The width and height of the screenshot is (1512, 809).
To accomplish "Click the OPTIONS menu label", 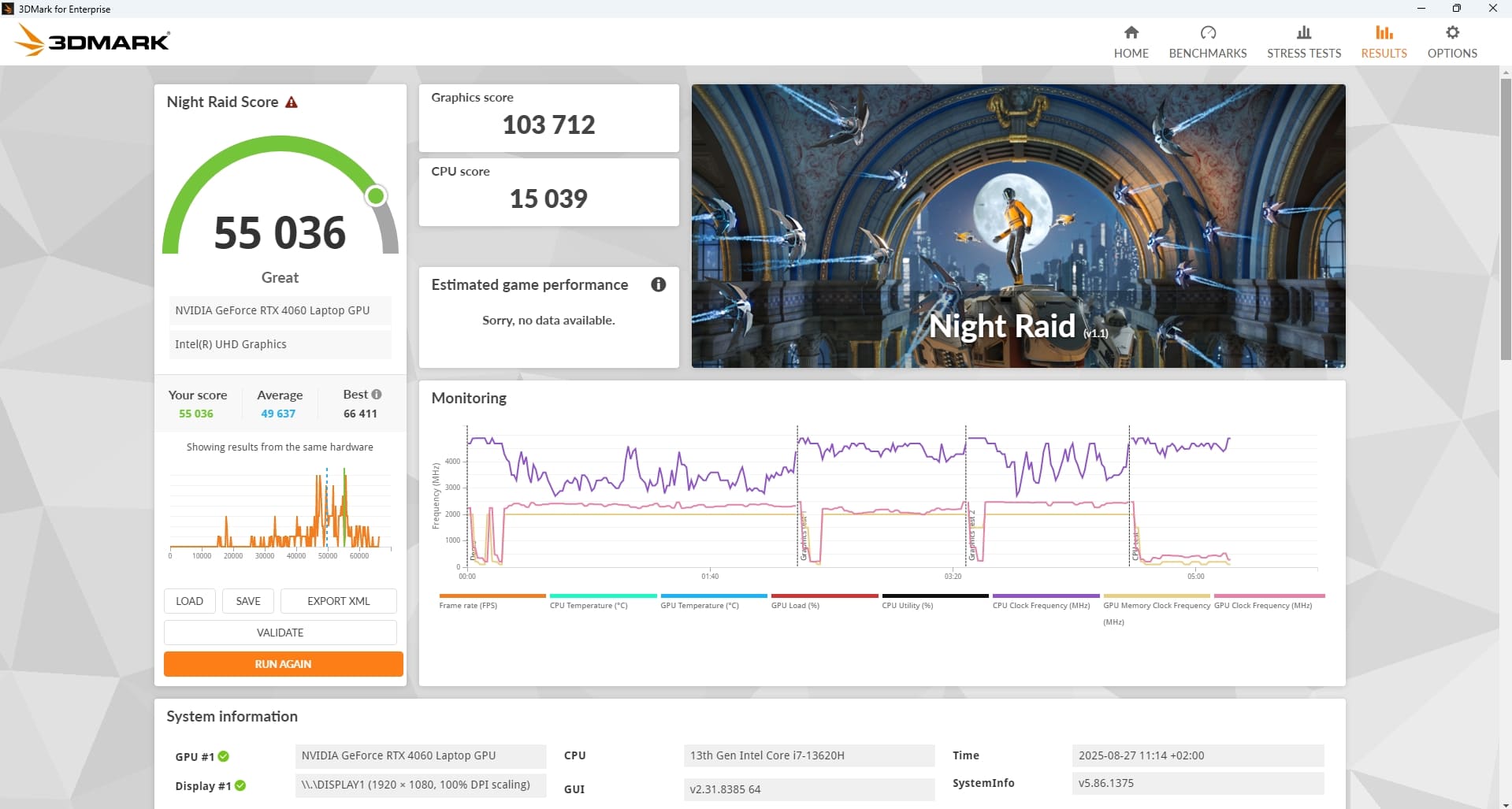I will [1452, 54].
